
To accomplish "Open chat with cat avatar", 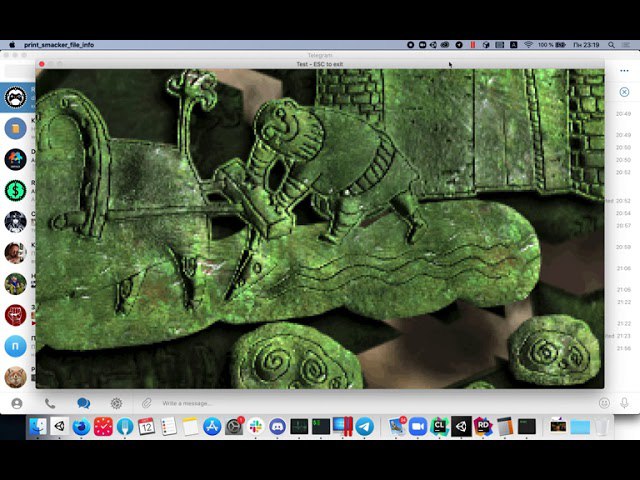I will [x=16, y=377].
